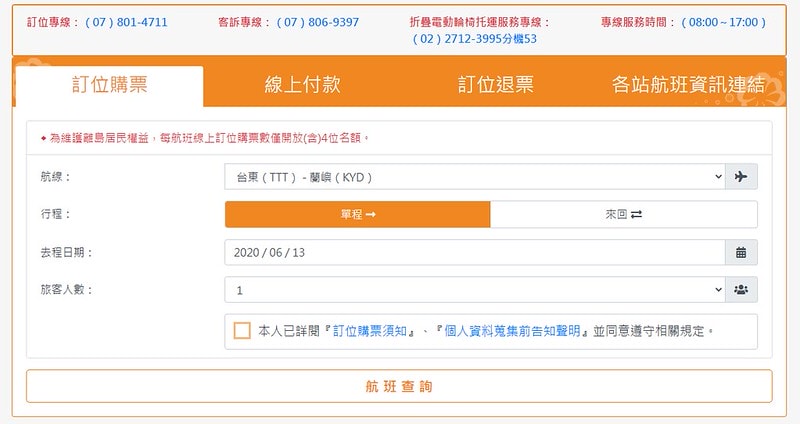Select 來回 round-trip option
This screenshot has height=424, width=800.
click(x=623, y=214)
